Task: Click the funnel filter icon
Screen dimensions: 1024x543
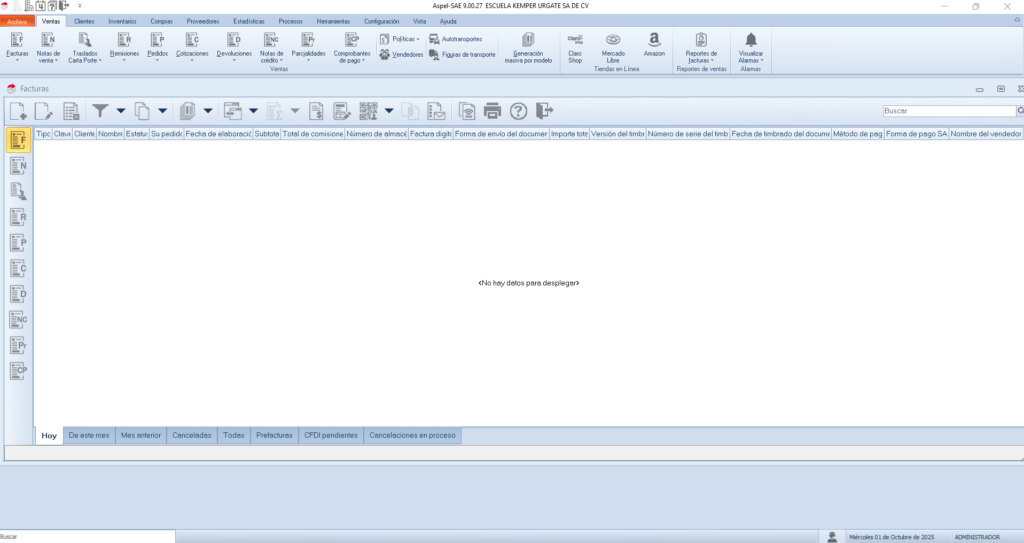Action: coord(100,111)
